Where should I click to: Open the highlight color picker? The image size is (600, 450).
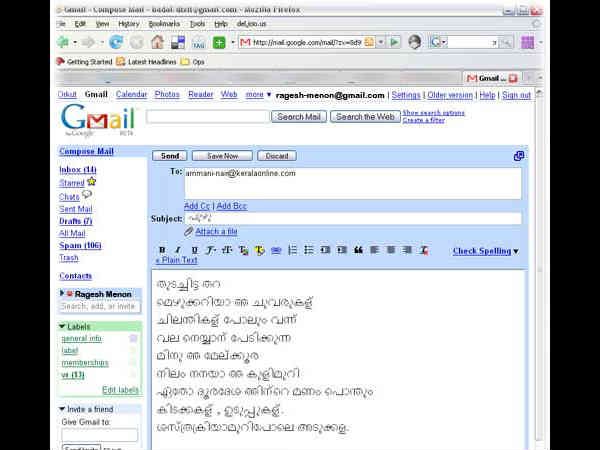pos(260,250)
